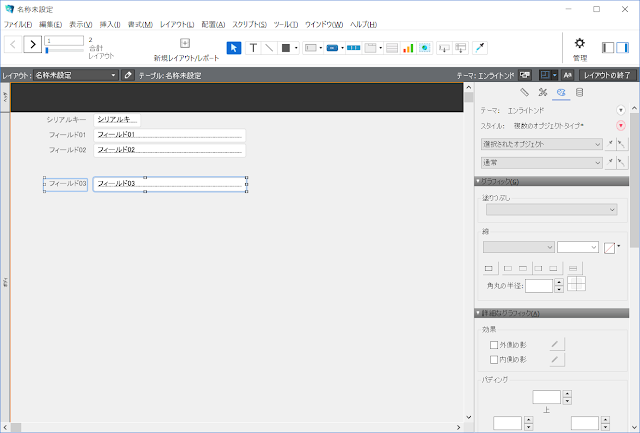
Task: Click the Part tool icon
Action: [x=461, y=48]
